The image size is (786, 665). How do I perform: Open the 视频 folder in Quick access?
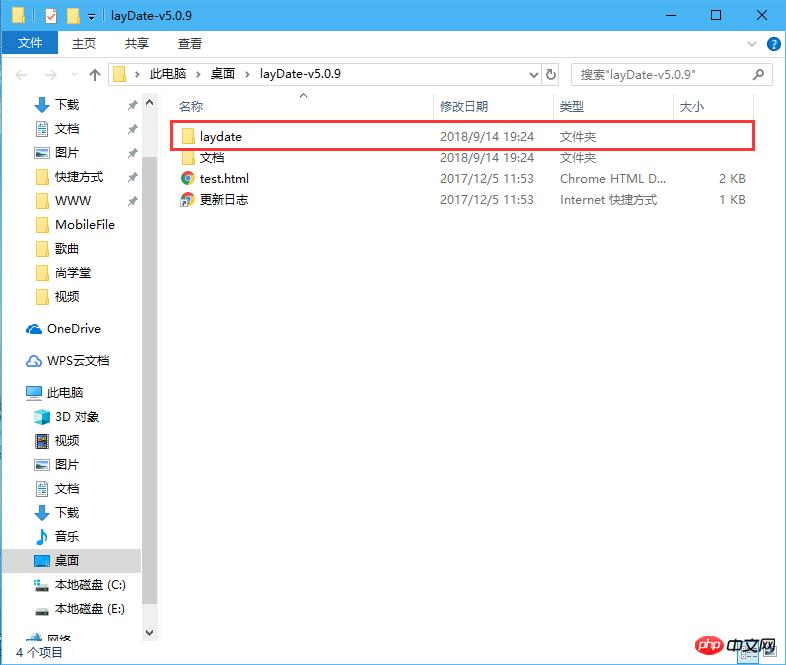click(x=67, y=297)
